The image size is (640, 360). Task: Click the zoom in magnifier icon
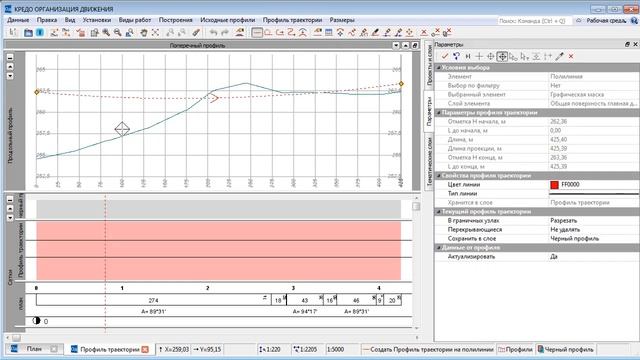coord(106,33)
